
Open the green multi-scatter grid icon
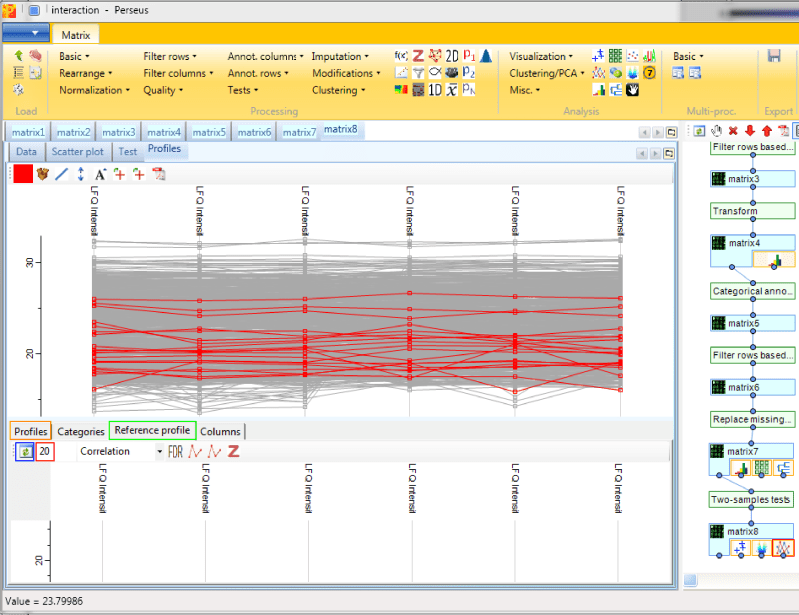pyautogui.click(x=616, y=56)
